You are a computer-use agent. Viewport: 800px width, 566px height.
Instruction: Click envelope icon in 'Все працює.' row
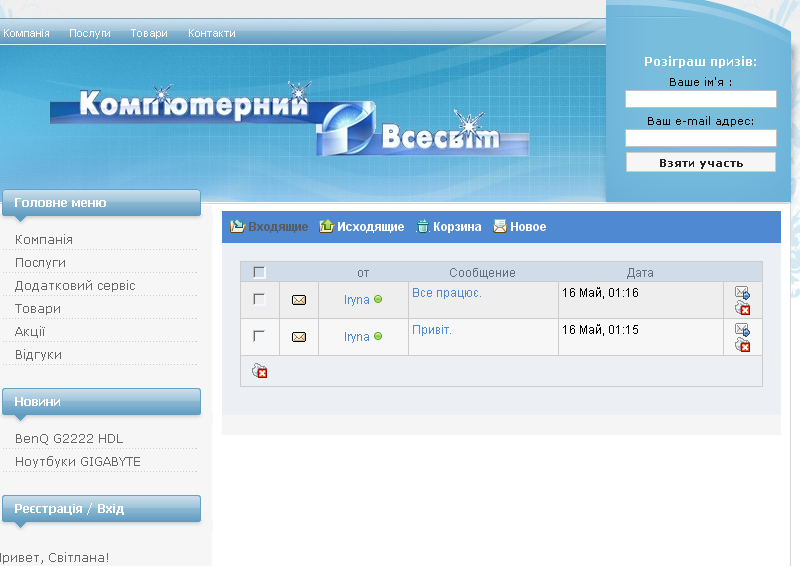pos(299,300)
